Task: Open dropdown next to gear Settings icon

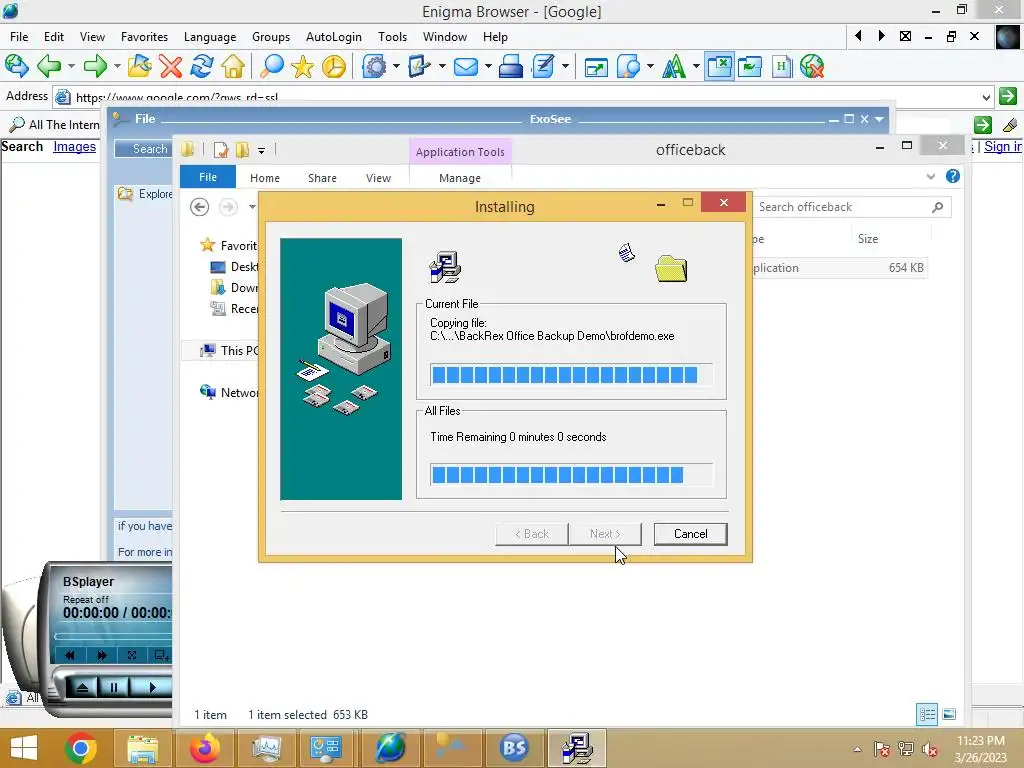Action: [396, 67]
